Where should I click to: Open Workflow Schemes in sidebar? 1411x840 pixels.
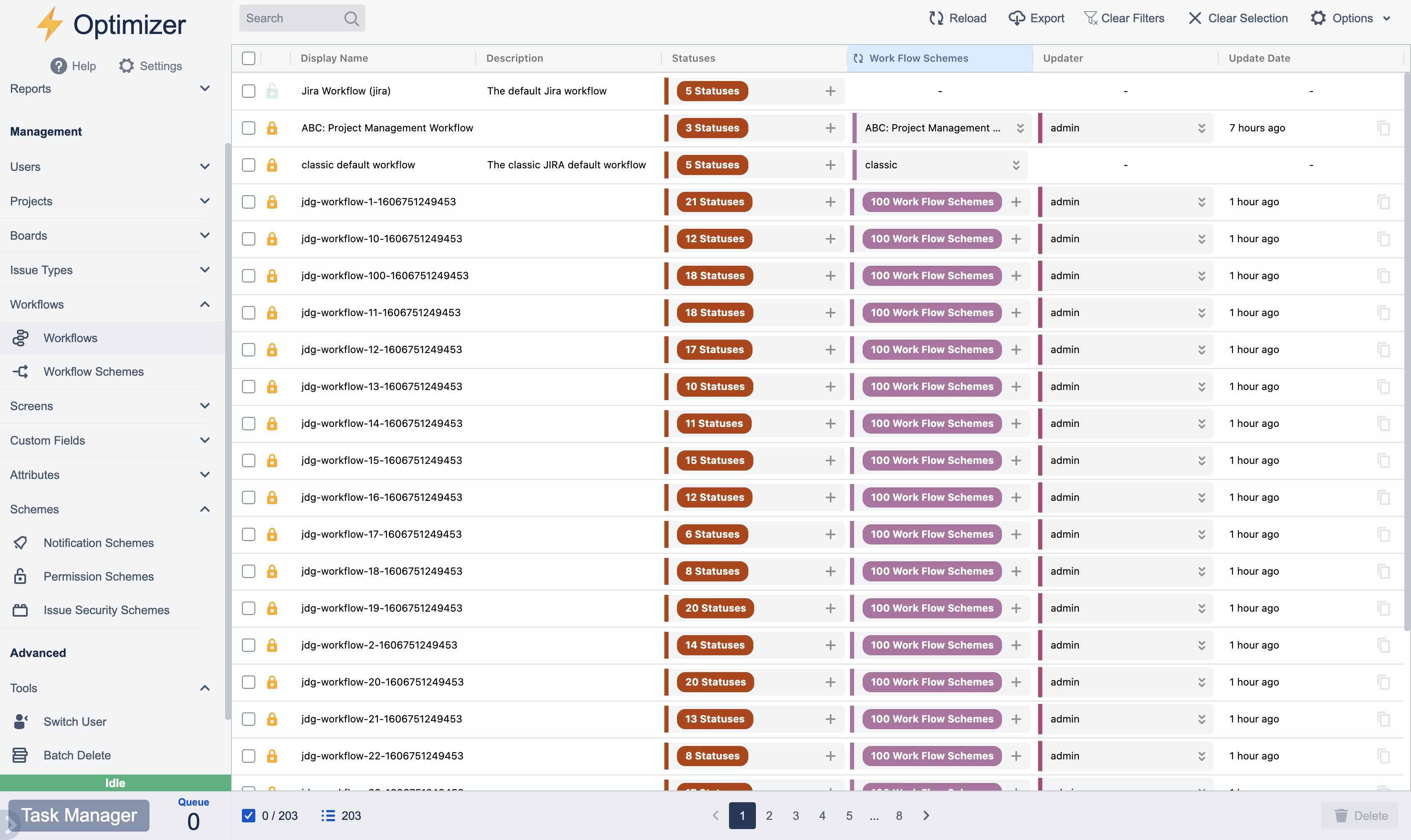click(x=93, y=372)
